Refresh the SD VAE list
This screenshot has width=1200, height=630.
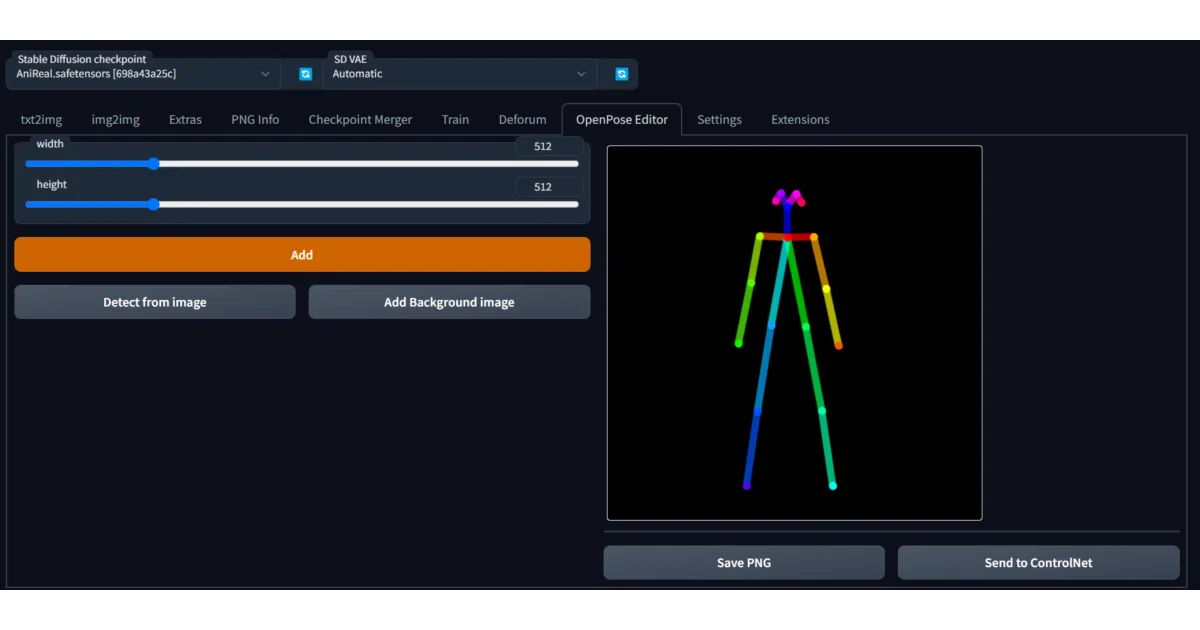point(621,74)
